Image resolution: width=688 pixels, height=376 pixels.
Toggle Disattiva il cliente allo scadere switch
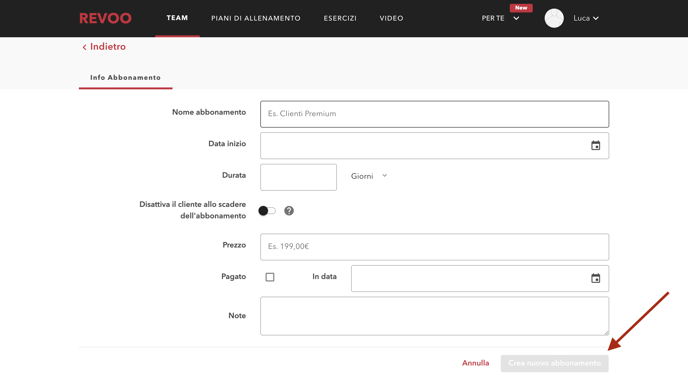pyautogui.click(x=267, y=211)
